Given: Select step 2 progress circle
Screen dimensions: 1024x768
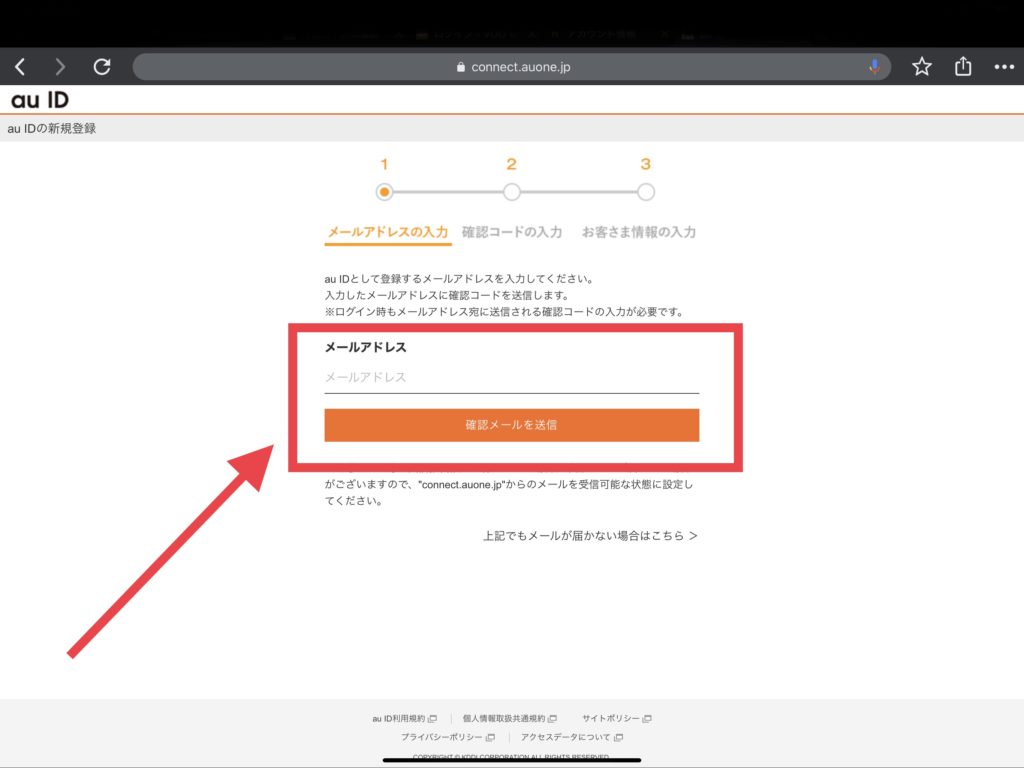Looking at the screenshot, I should pyautogui.click(x=511, y=192).
